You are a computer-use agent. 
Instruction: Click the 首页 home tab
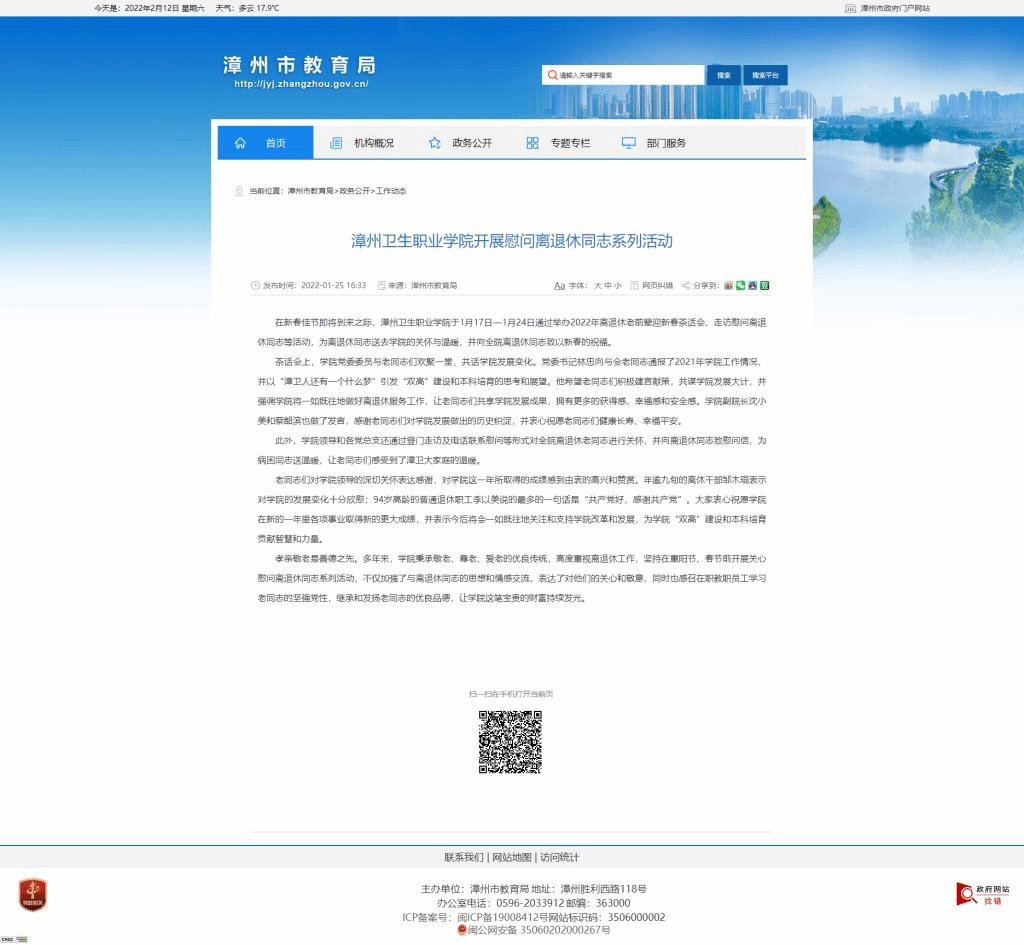click(x=265, y=143)
